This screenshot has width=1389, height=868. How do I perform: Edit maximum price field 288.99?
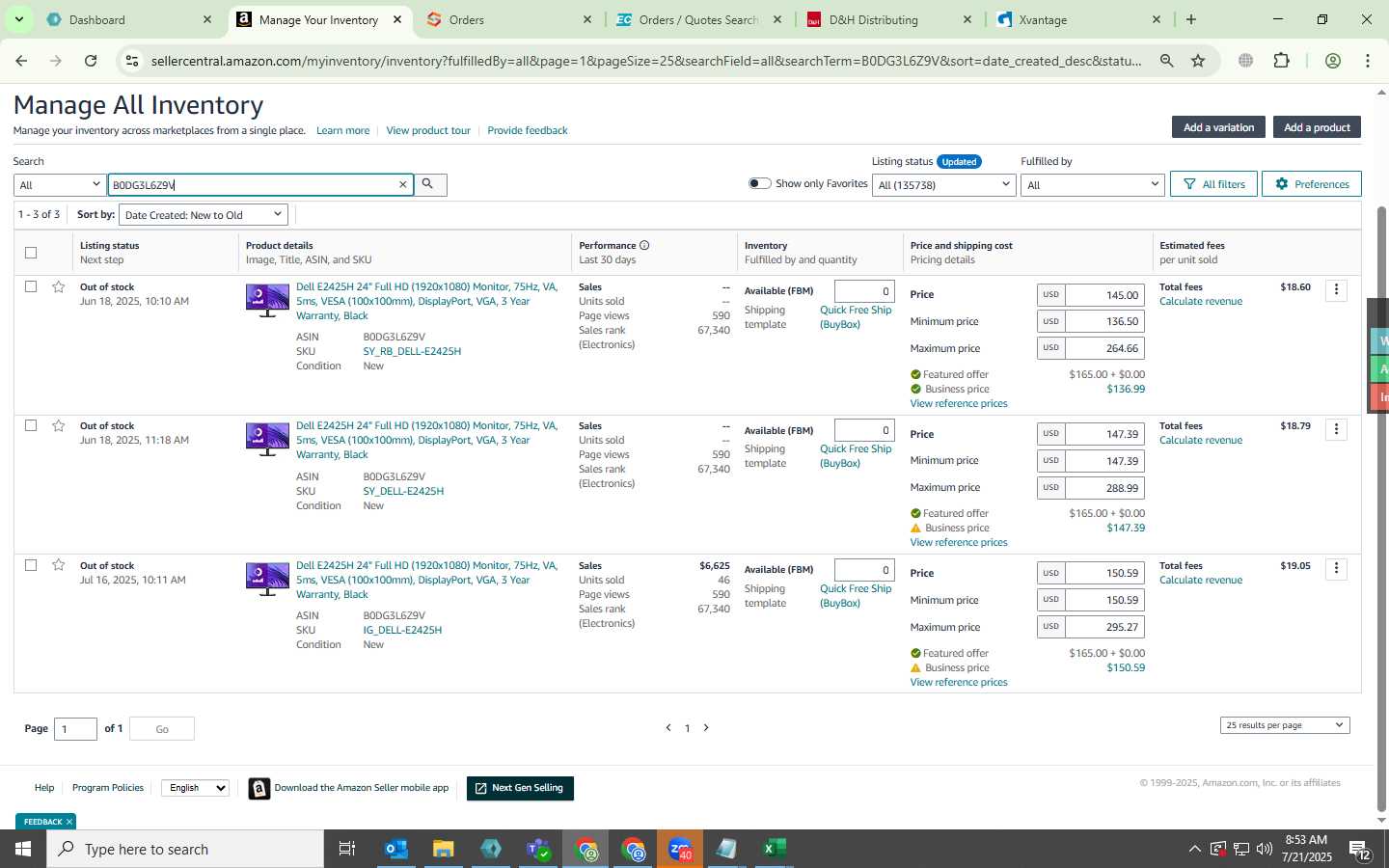coord(1103,487)
